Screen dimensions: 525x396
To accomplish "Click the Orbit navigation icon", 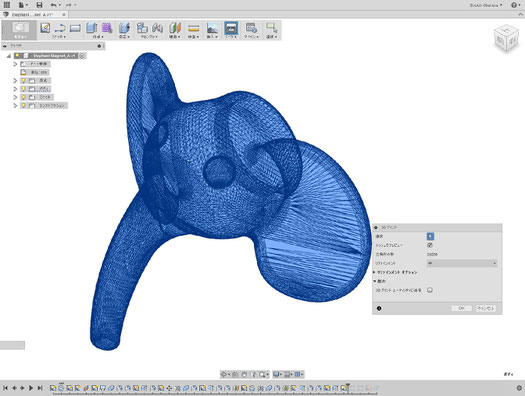I will [224, 374].
